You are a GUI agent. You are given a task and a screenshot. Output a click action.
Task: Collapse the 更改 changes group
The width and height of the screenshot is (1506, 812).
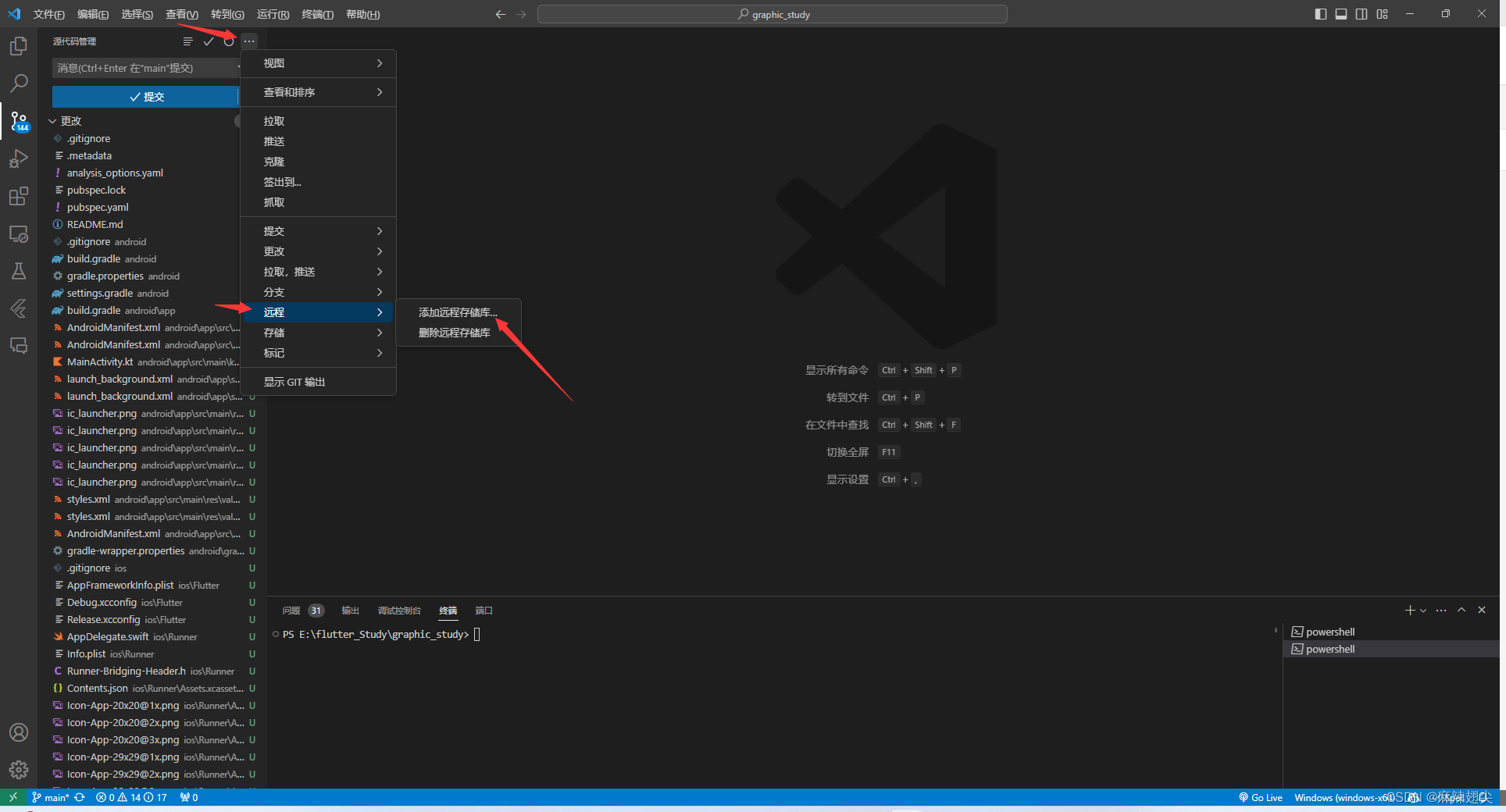[x=52, y=121]
